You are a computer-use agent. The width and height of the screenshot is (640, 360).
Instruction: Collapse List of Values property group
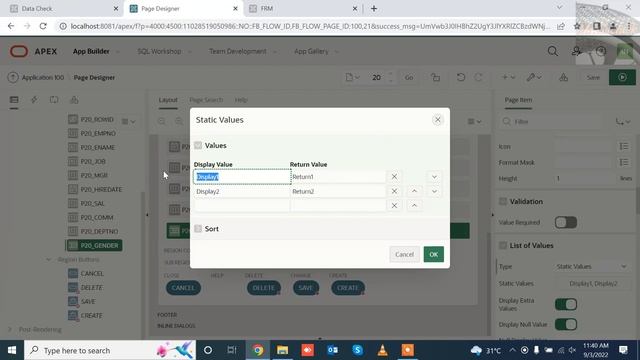pos(503,245)
